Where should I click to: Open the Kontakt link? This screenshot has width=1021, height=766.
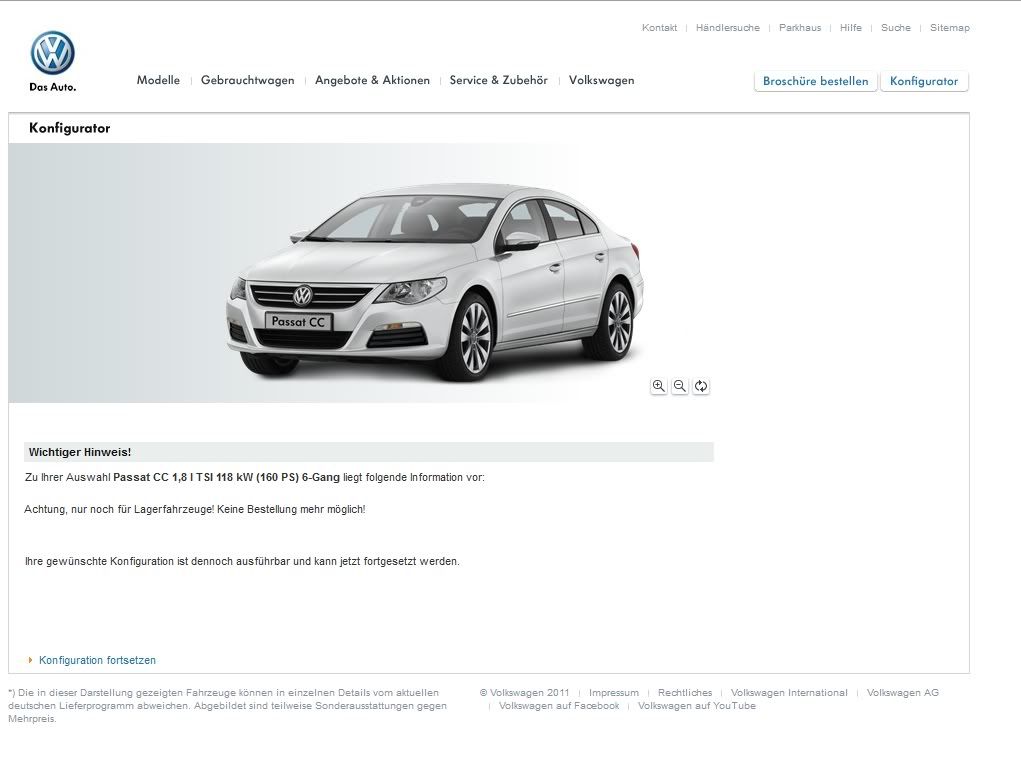(x=660, y=27)
